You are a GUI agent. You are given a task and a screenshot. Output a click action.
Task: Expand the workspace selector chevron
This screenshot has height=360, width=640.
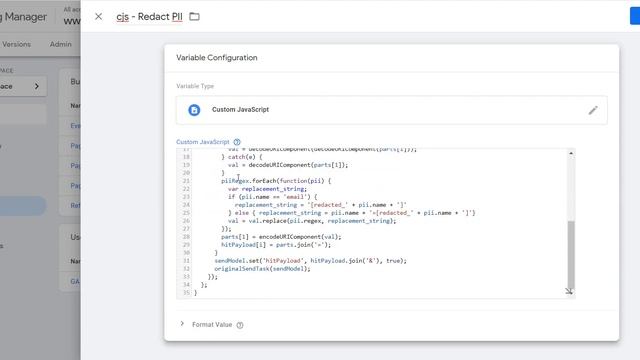[37, 86]
